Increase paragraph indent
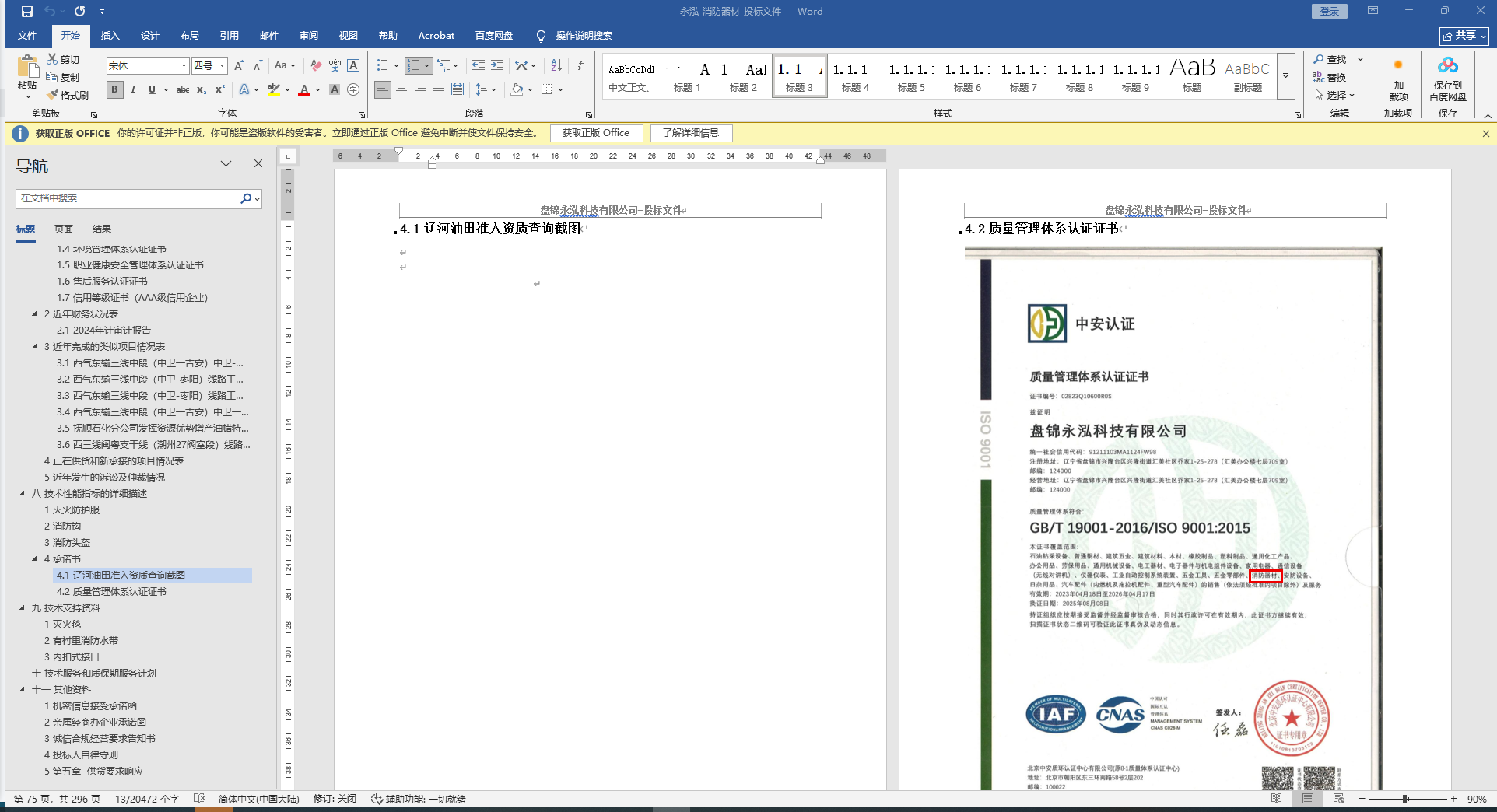Viewport: 1497px width, 812px height. (497, 65)
